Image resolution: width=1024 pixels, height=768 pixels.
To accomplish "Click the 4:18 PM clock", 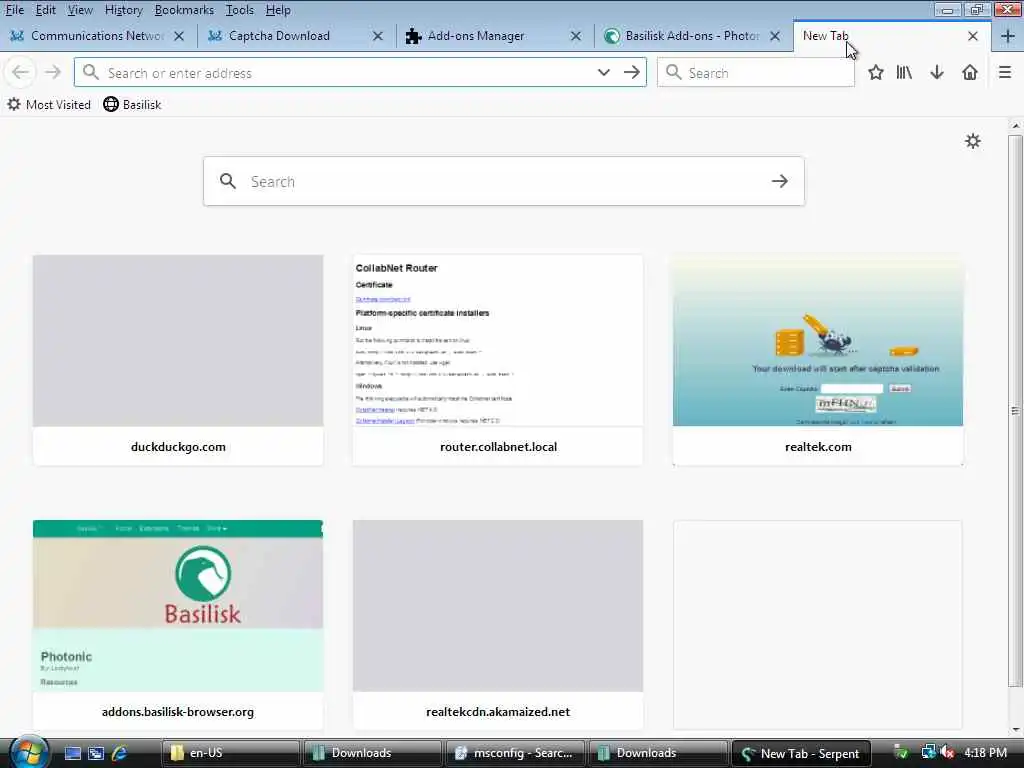I will pyautogui.click(x=985, y=753).
